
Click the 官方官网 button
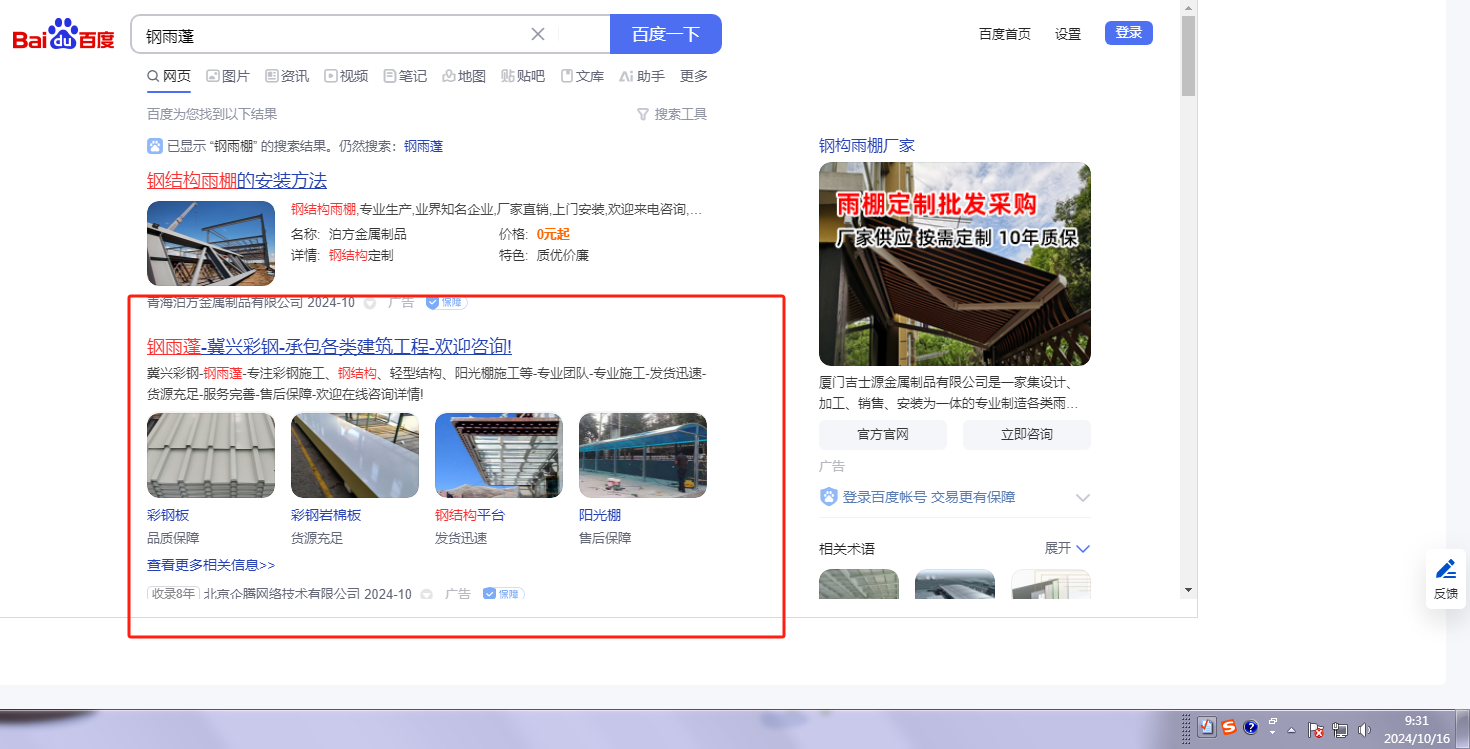click(x=883, y=435)
